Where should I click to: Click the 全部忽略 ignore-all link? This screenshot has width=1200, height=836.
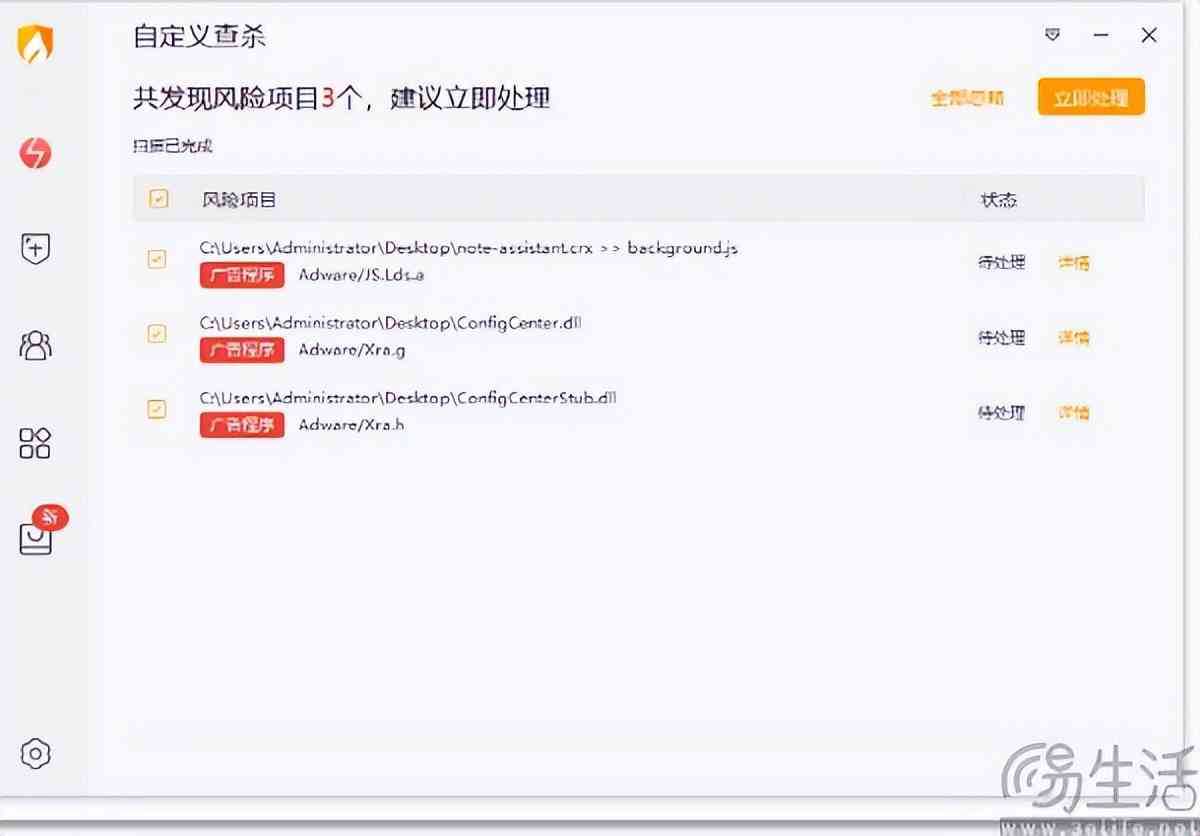[966, 99]
